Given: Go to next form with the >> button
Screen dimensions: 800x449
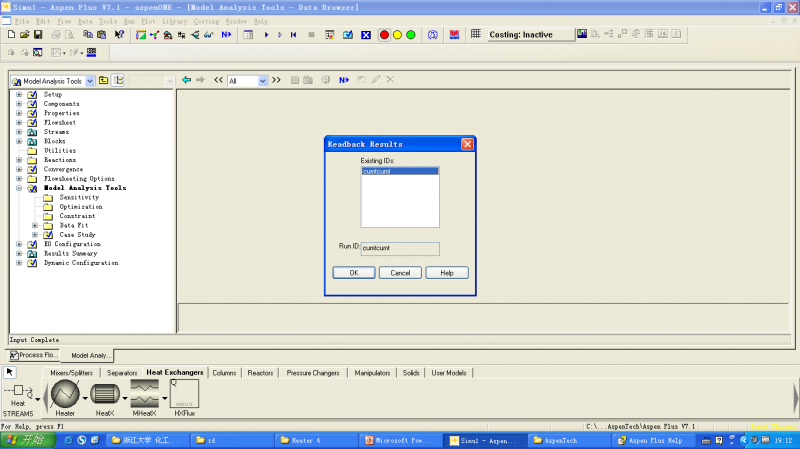Looking at the screenshot, I should click(x=276, y=80).
